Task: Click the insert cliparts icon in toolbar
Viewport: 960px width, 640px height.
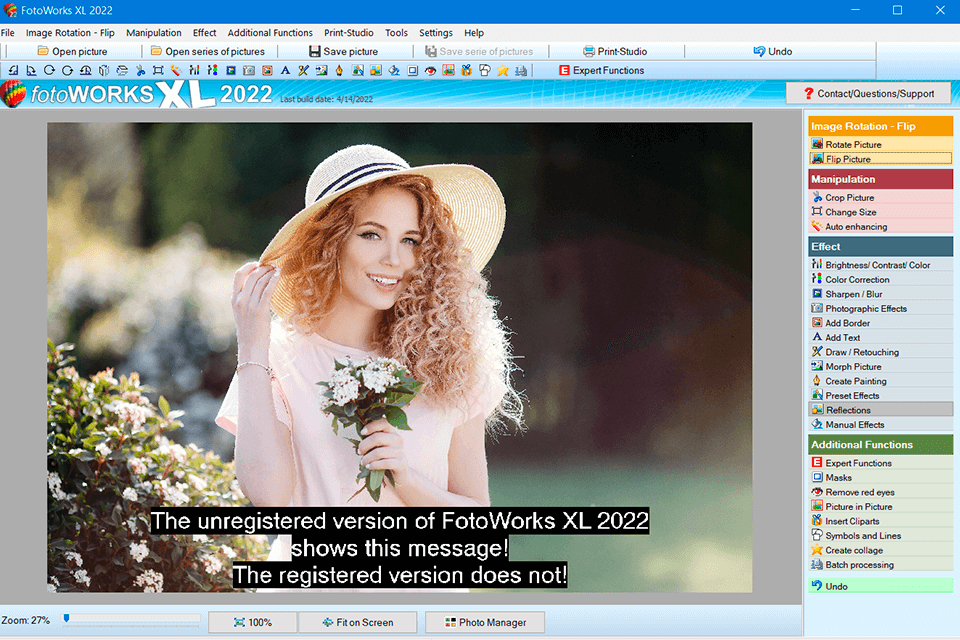Action: (x=467, y=70)
